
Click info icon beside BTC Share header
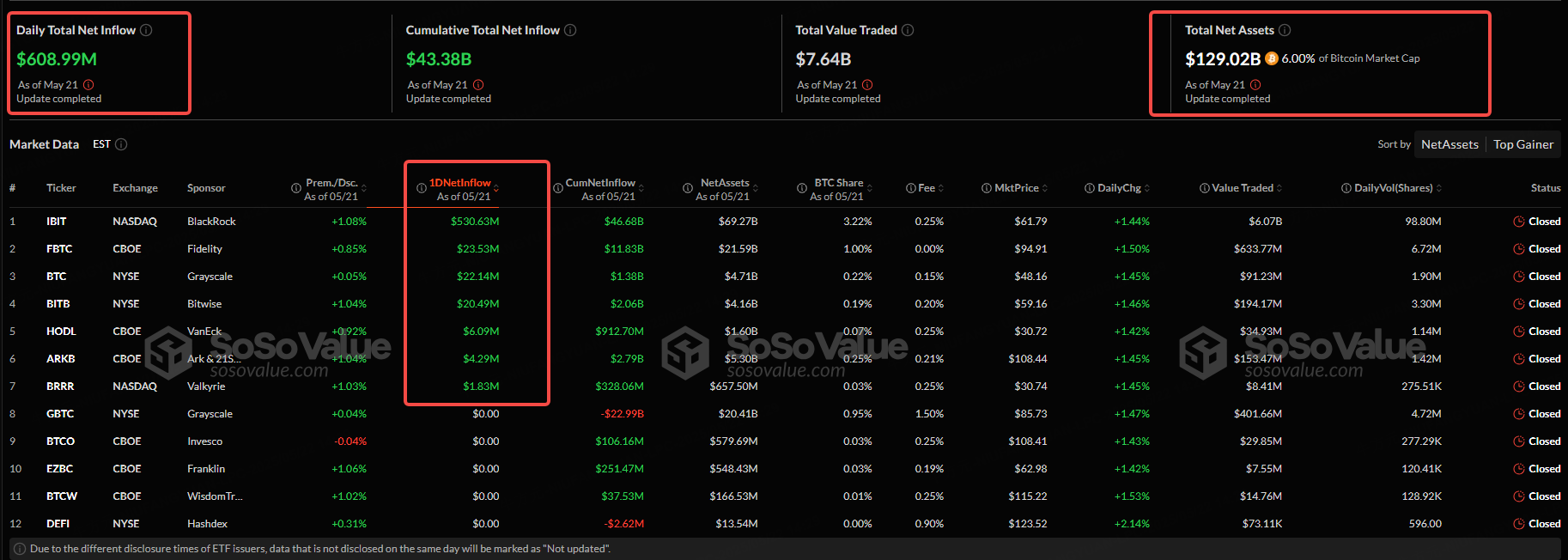point(802,188)
